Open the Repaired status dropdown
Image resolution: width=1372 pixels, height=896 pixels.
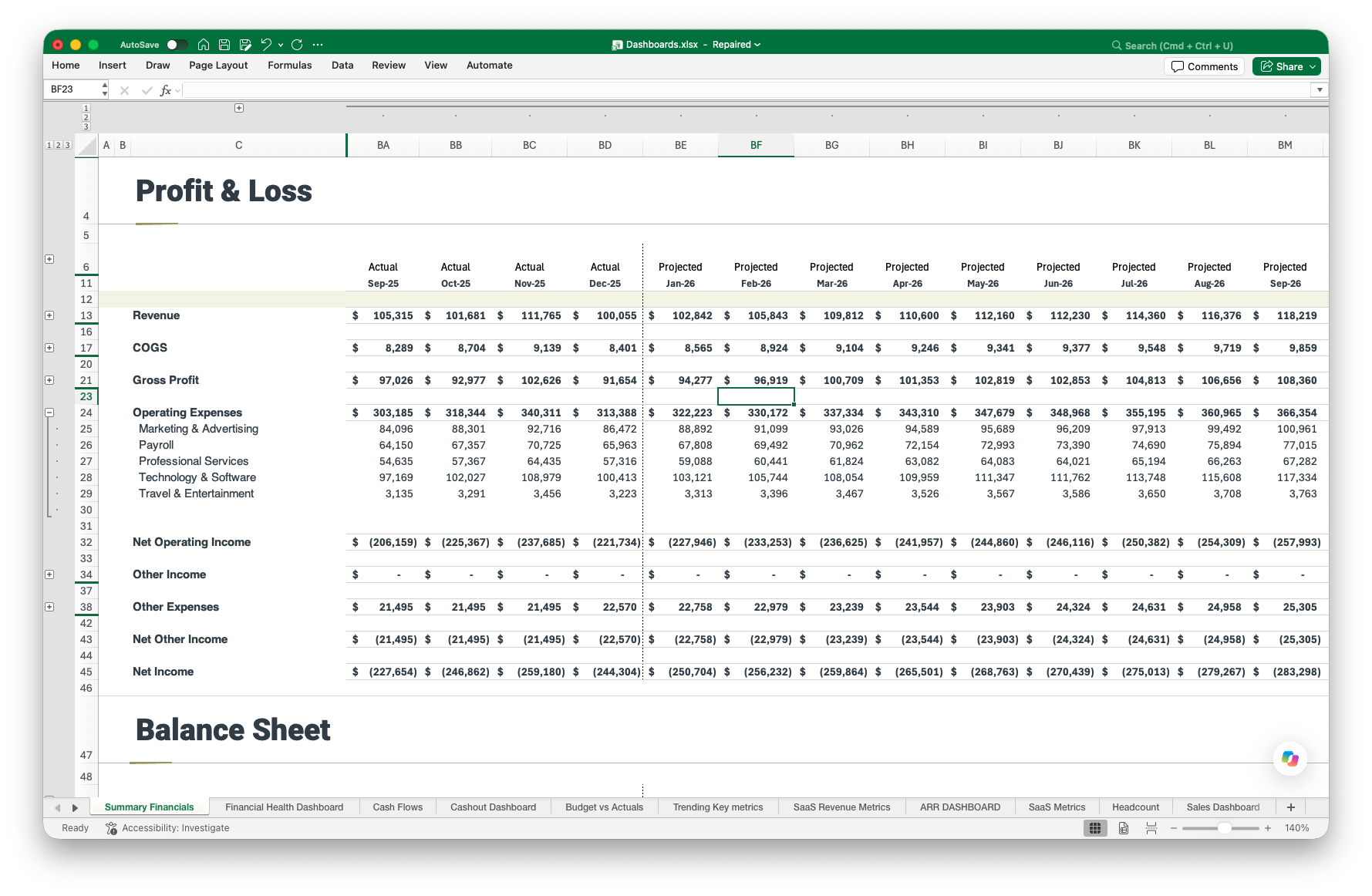coord(737,45)
